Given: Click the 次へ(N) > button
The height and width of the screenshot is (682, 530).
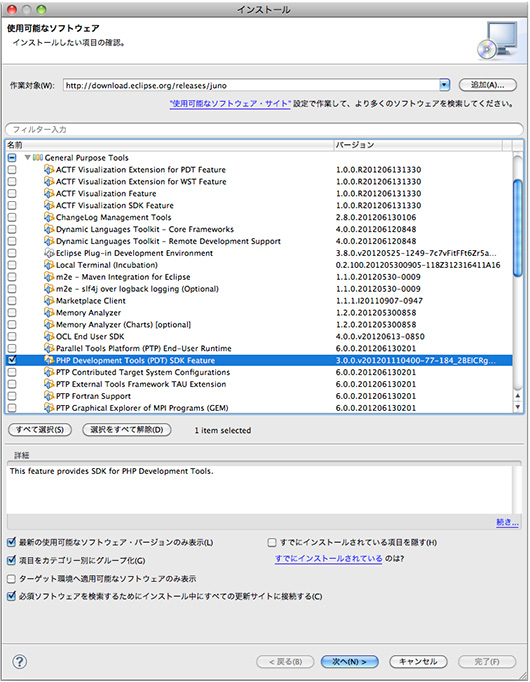Looking at the screenshot, I should [350, 662].
